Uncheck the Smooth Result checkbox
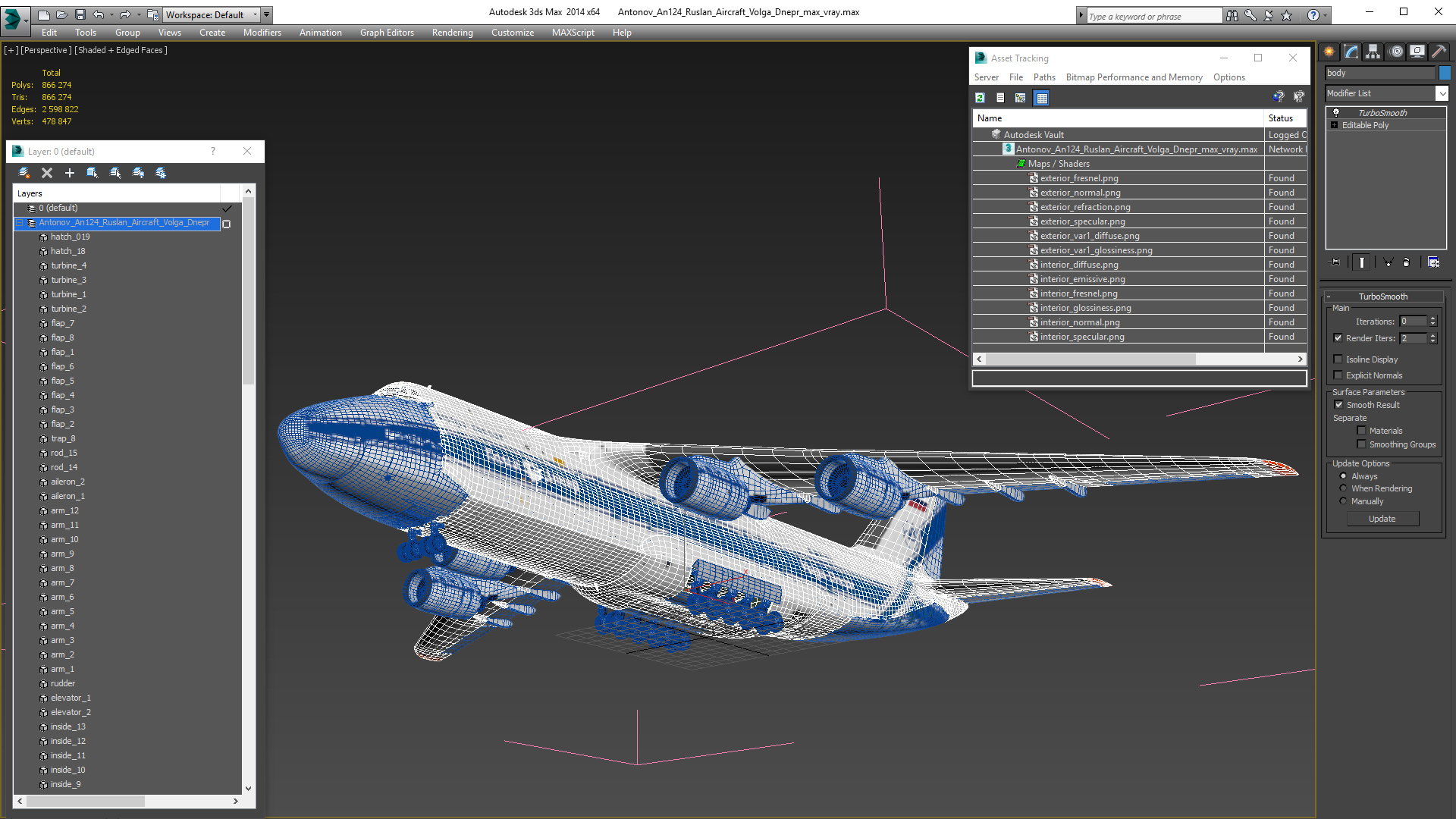Viewport: 1456px width, 819px height. coord(1338,405)
